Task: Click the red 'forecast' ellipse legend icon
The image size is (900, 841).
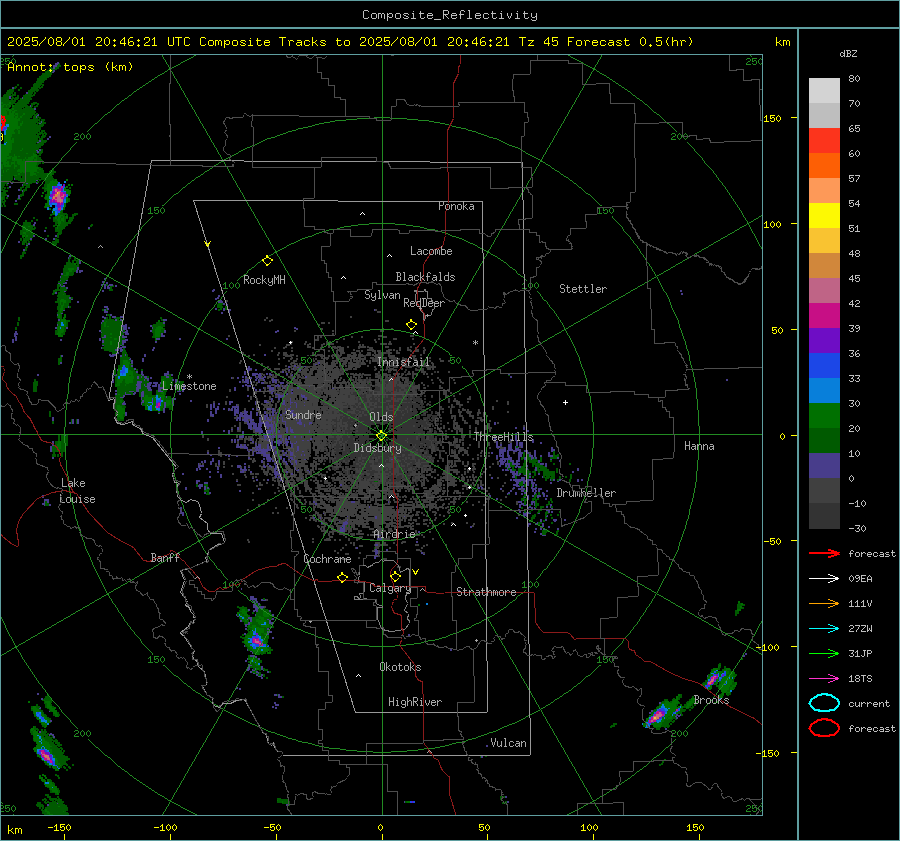Action: [x=824, y=728]
